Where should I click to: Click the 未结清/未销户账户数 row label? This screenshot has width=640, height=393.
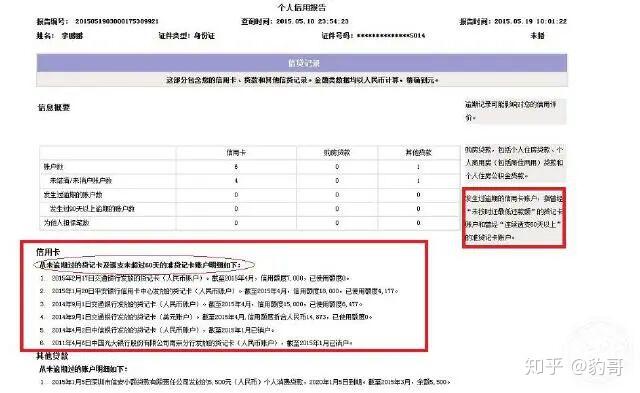click(80, 180)
